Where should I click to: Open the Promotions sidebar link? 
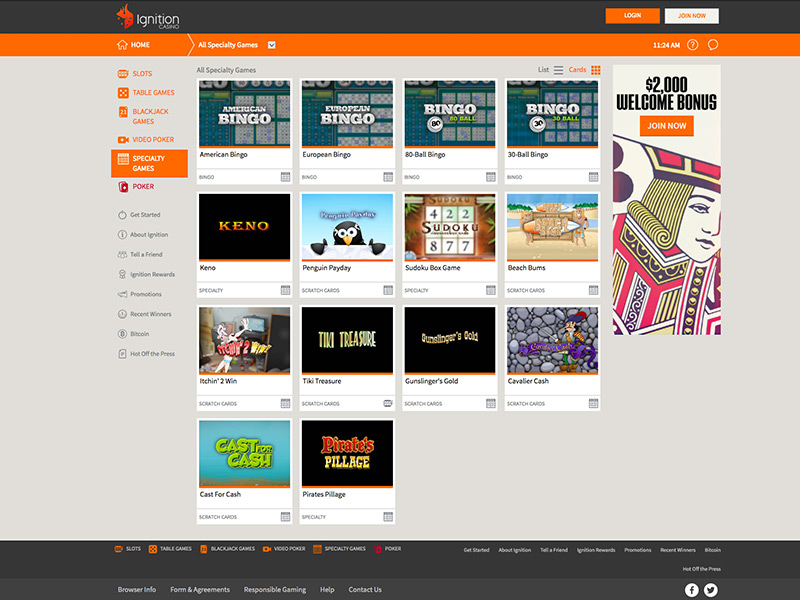coord(140,294)
